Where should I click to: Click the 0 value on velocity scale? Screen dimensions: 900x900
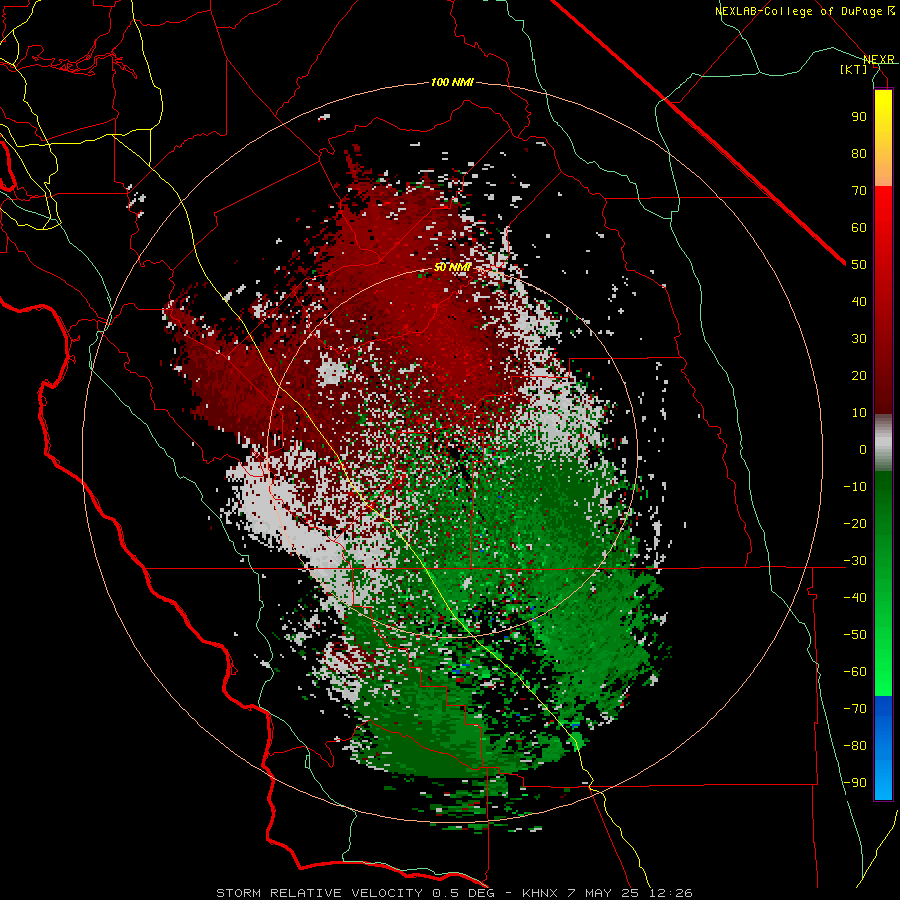(x=863, y=449)
